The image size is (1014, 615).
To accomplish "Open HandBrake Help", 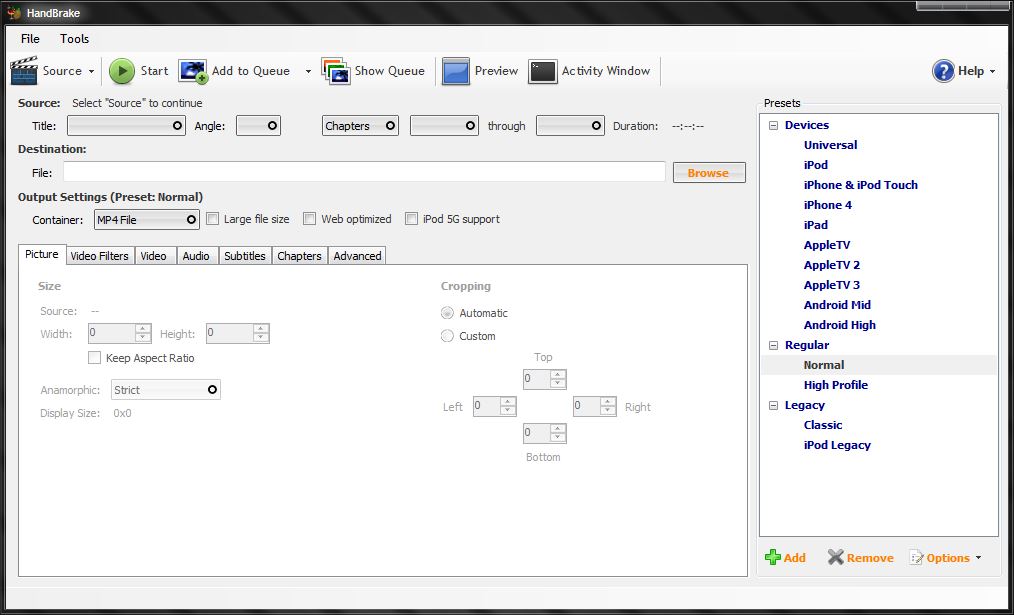I will (963, 71).
